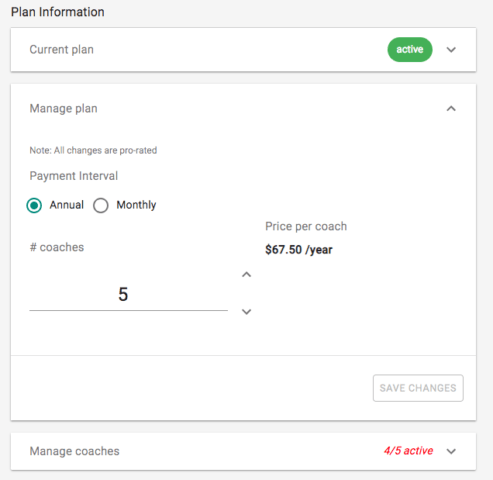Increase coaches count with up arrow

pos(246,275)
